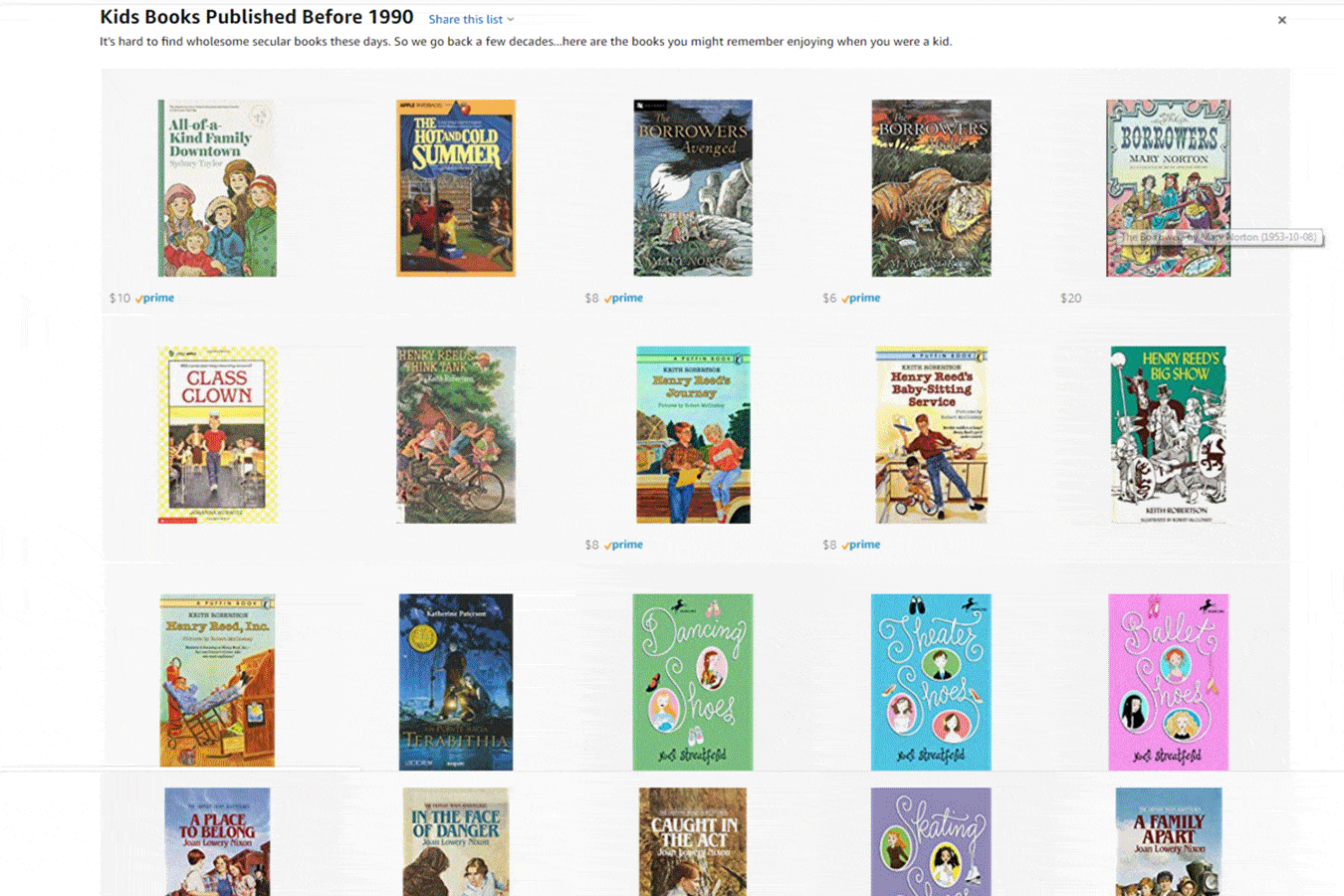
Task: Open the purple Skating Shoes cover
Action: pos(931,842)
